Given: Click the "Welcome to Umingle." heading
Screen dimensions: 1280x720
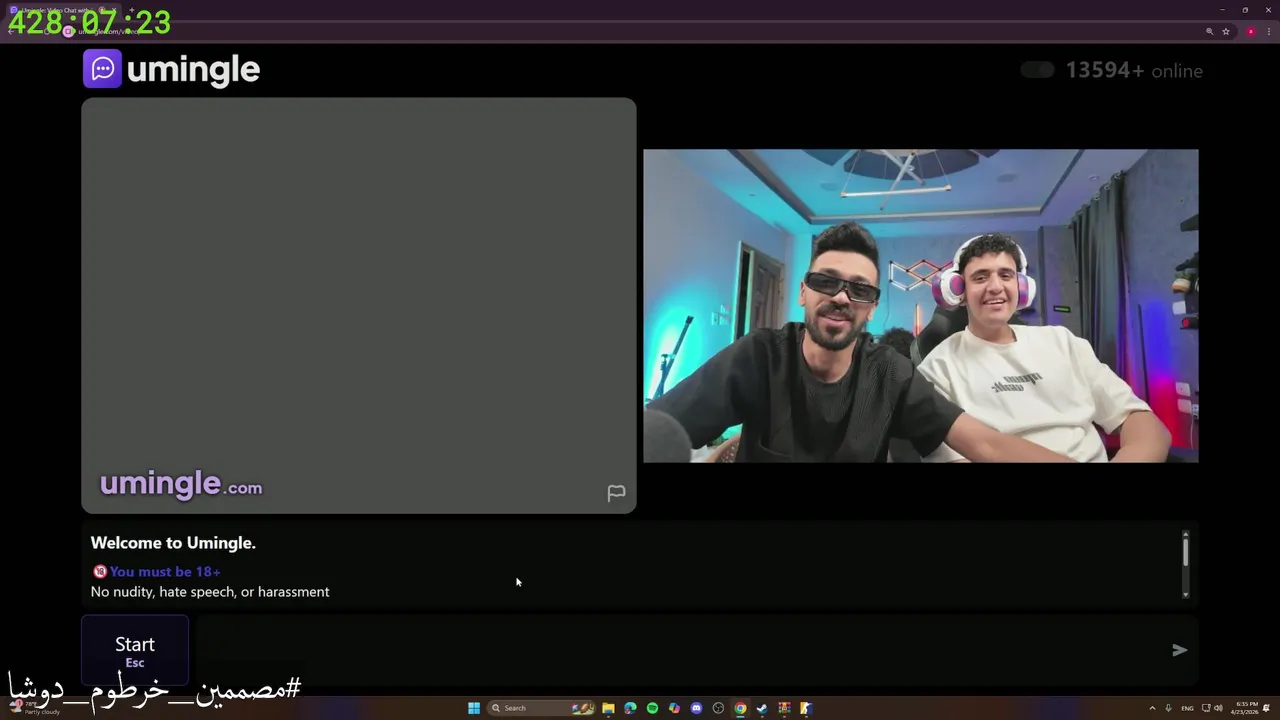Looking at the screenshot, I should (x=173, y=543).
